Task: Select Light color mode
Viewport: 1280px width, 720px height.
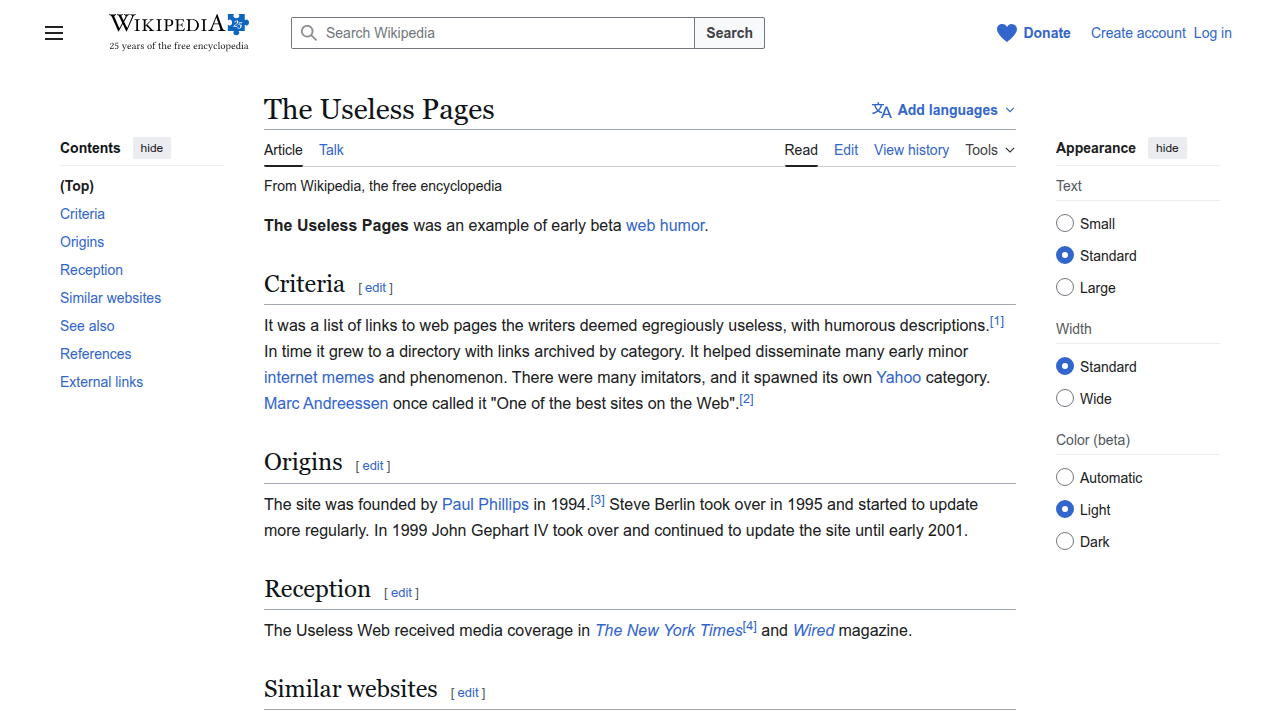Action: tap(1065, 509)
